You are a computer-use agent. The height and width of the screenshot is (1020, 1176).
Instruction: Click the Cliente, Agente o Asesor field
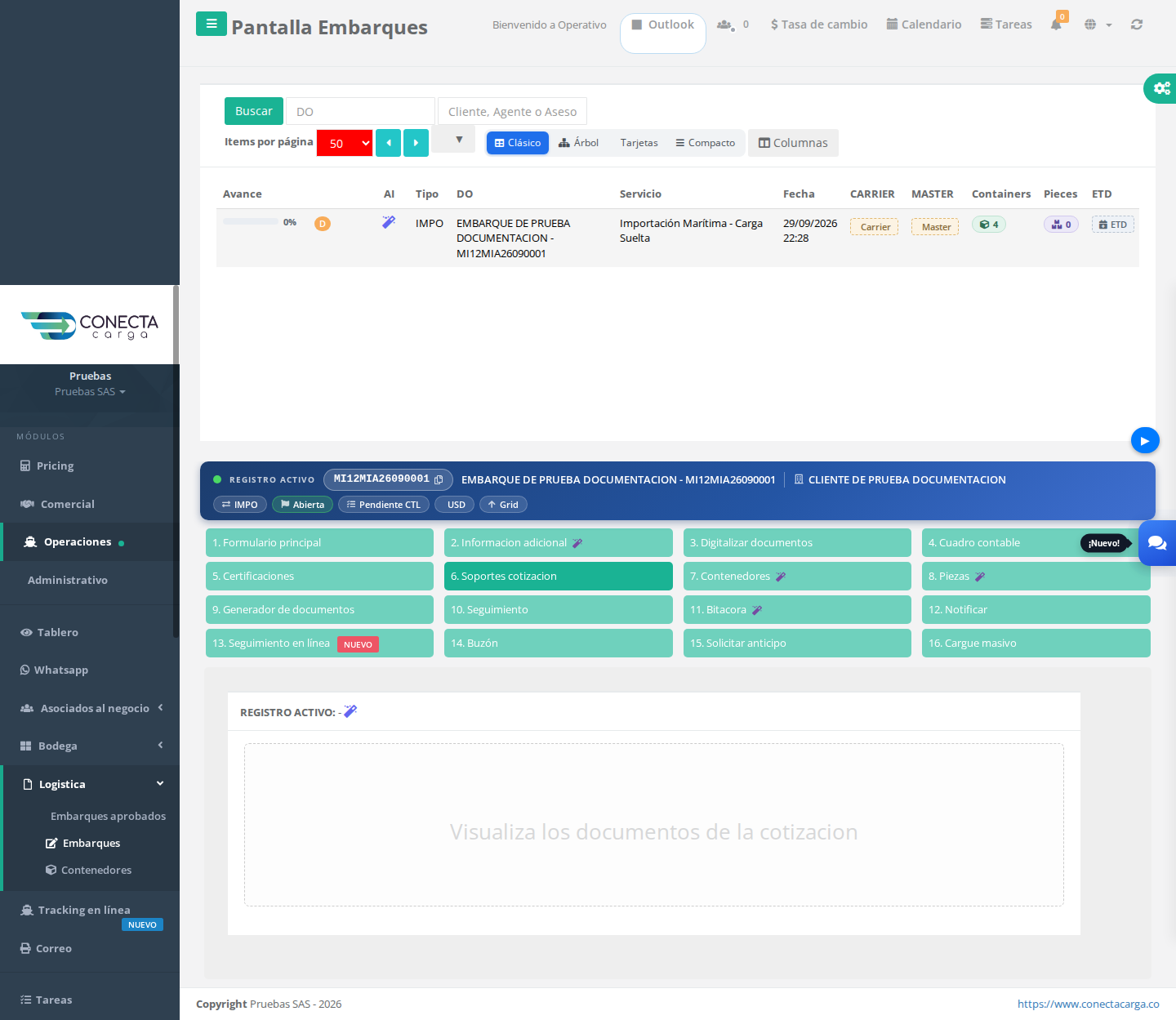point(512,111)
